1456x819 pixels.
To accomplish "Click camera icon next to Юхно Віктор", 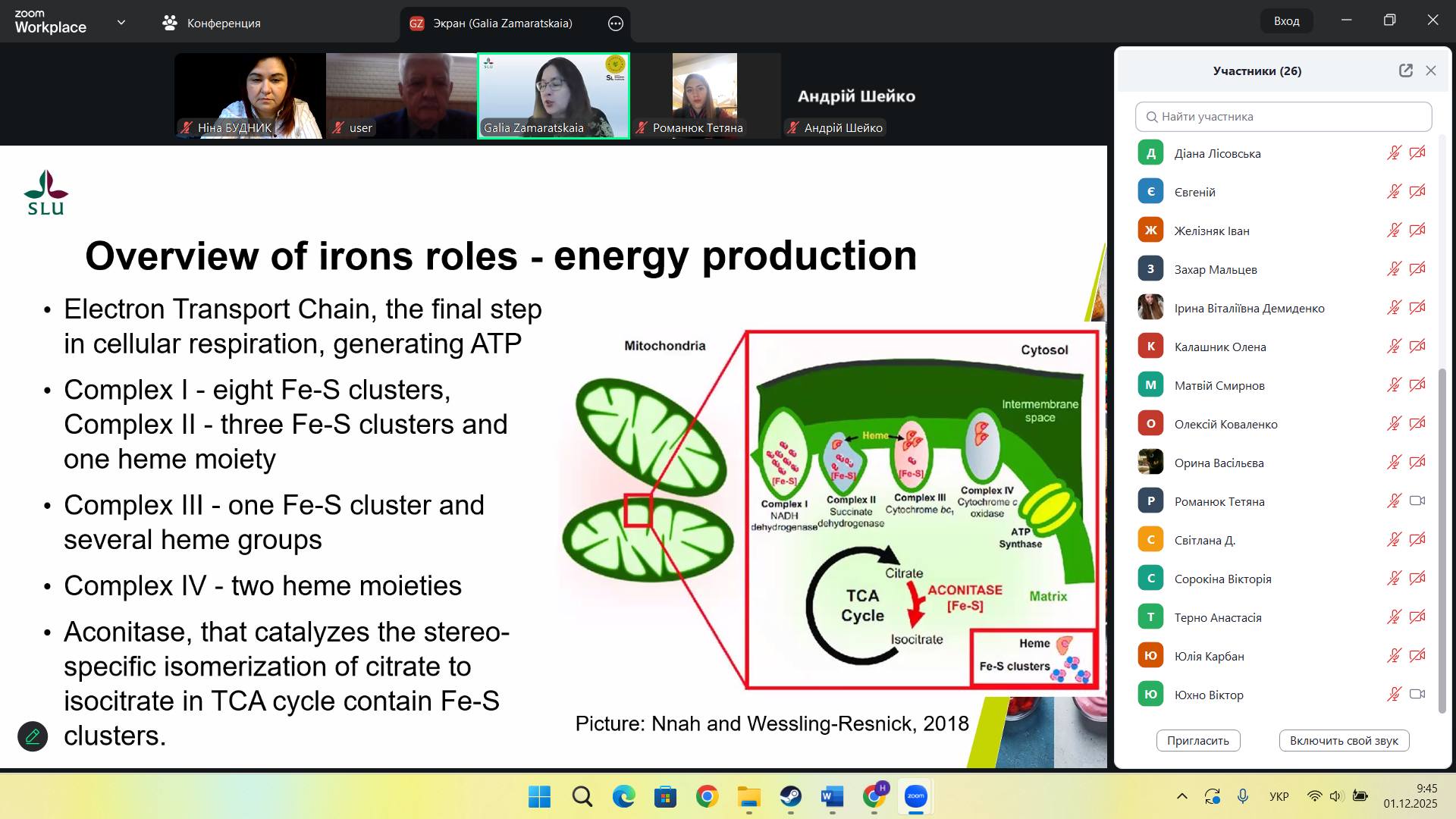I will 1417,695.
